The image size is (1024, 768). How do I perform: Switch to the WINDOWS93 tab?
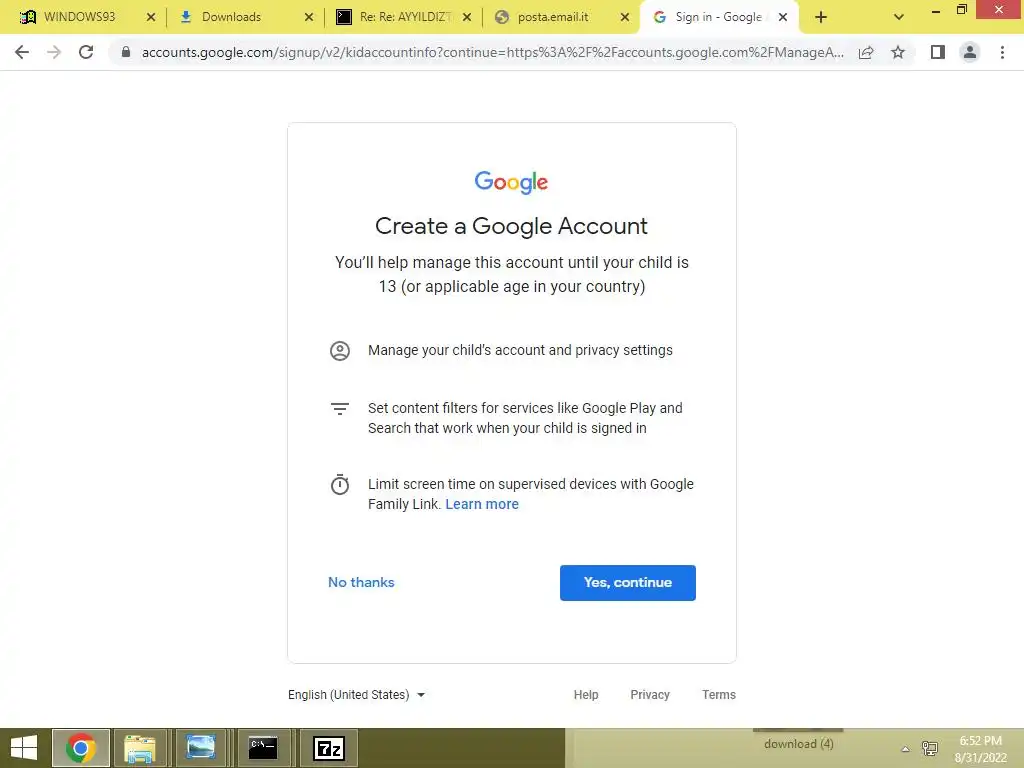(79, 17)
